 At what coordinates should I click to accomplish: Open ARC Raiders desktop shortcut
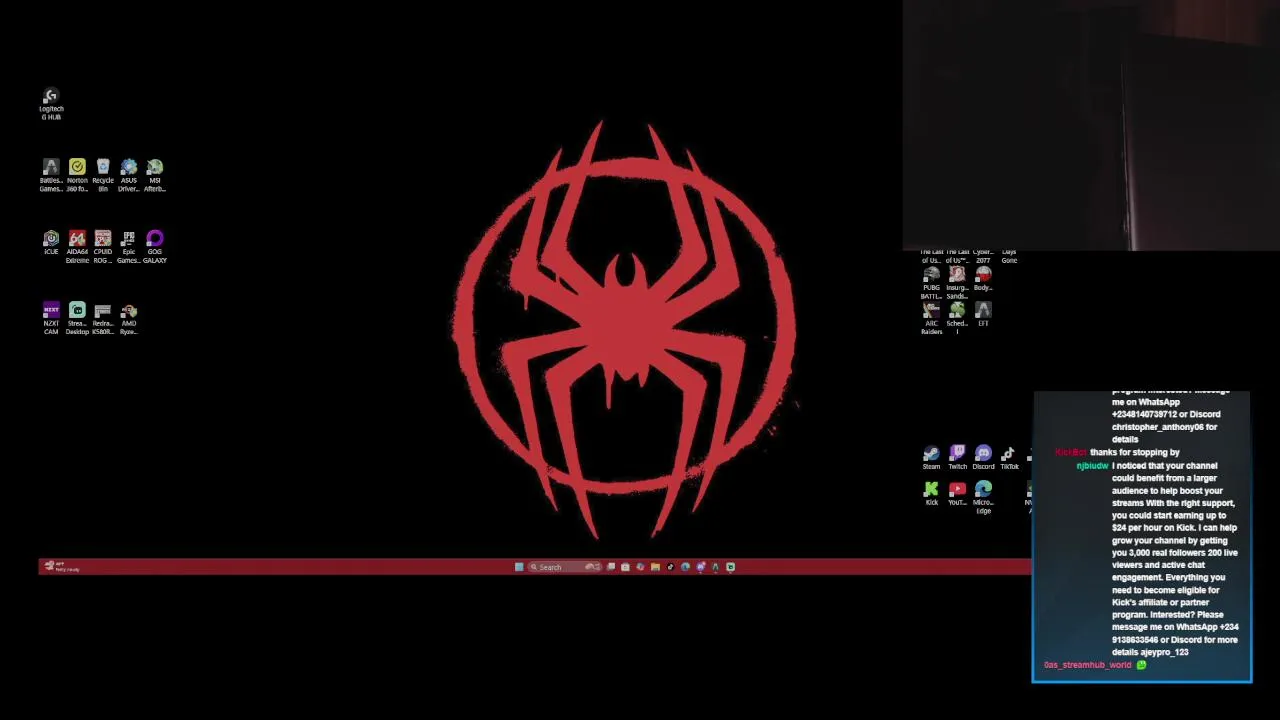[931, 319]
